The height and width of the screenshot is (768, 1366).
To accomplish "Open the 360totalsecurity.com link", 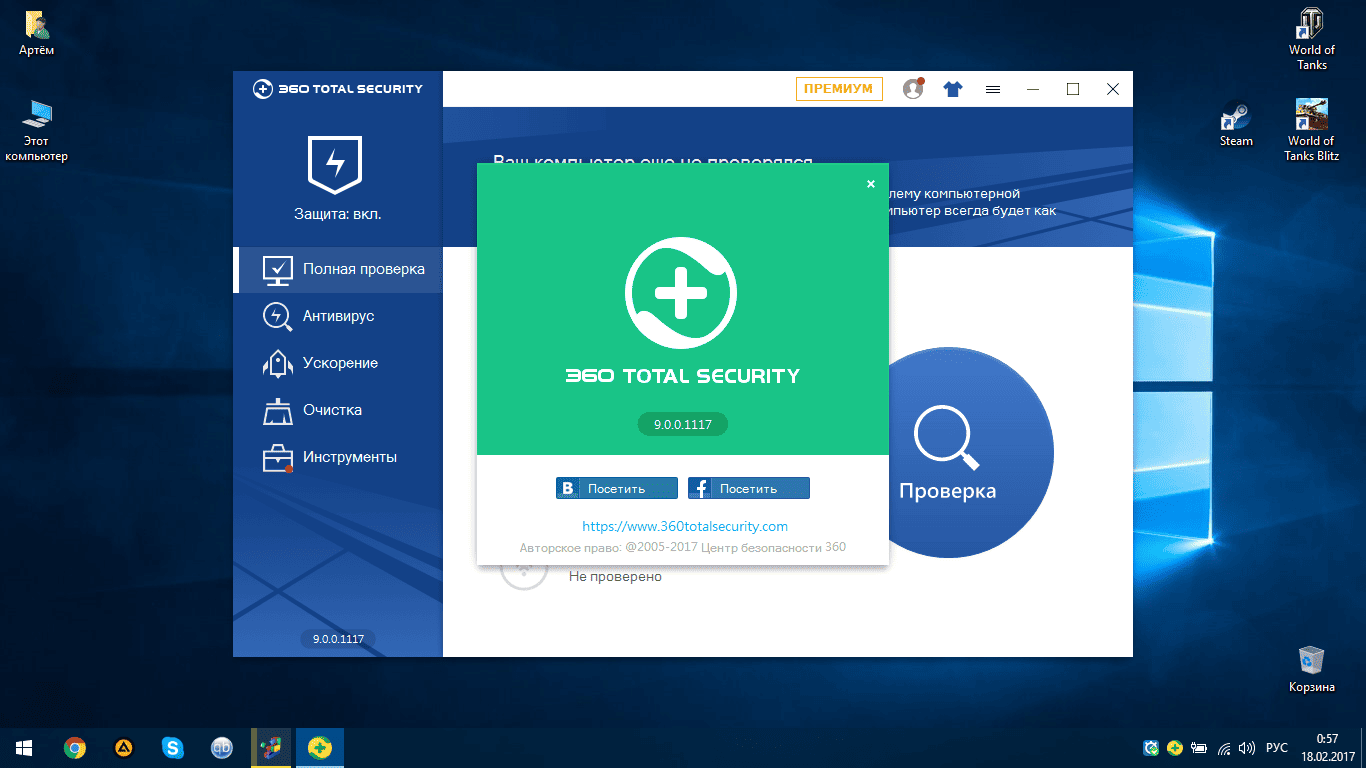I will pos(685,526).
